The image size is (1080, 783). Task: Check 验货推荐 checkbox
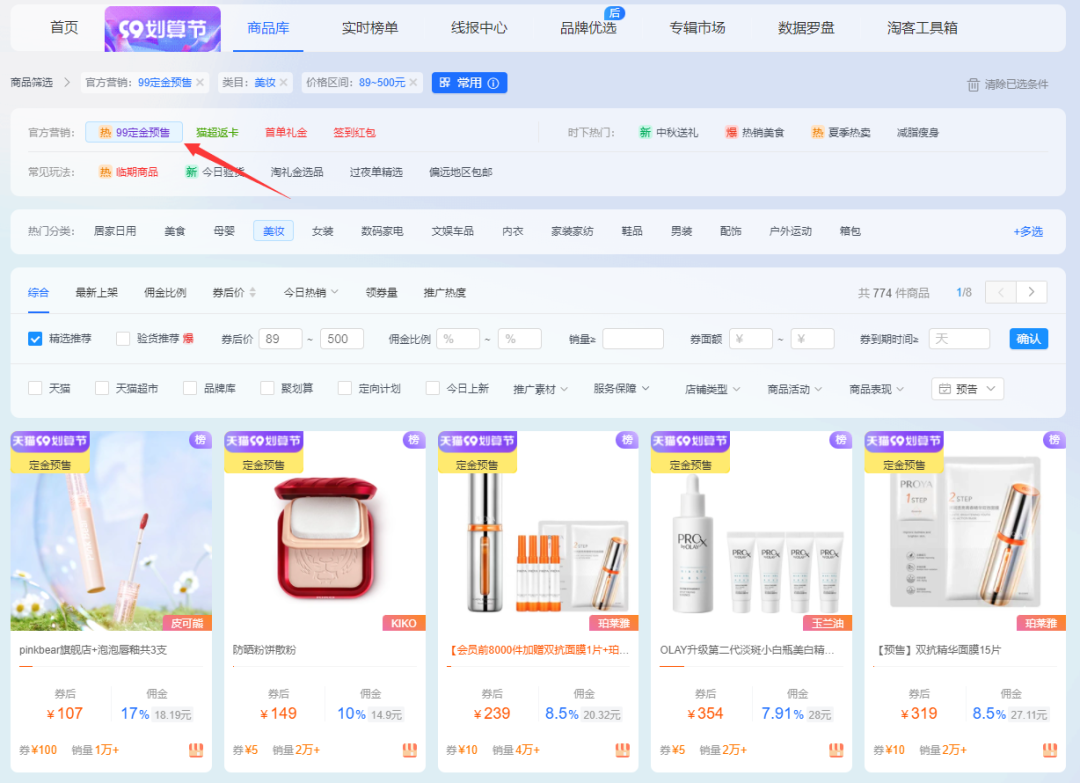click(x=123, y=339)
